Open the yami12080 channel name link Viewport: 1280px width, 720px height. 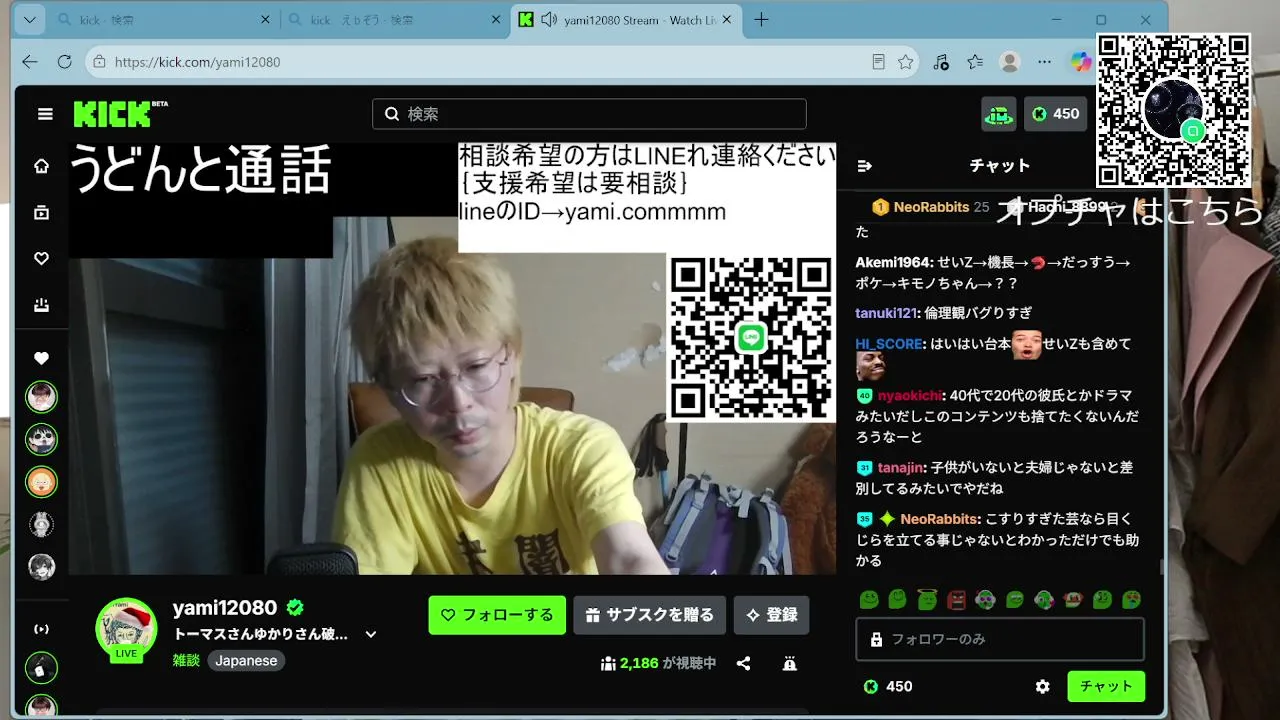(225, 608)
